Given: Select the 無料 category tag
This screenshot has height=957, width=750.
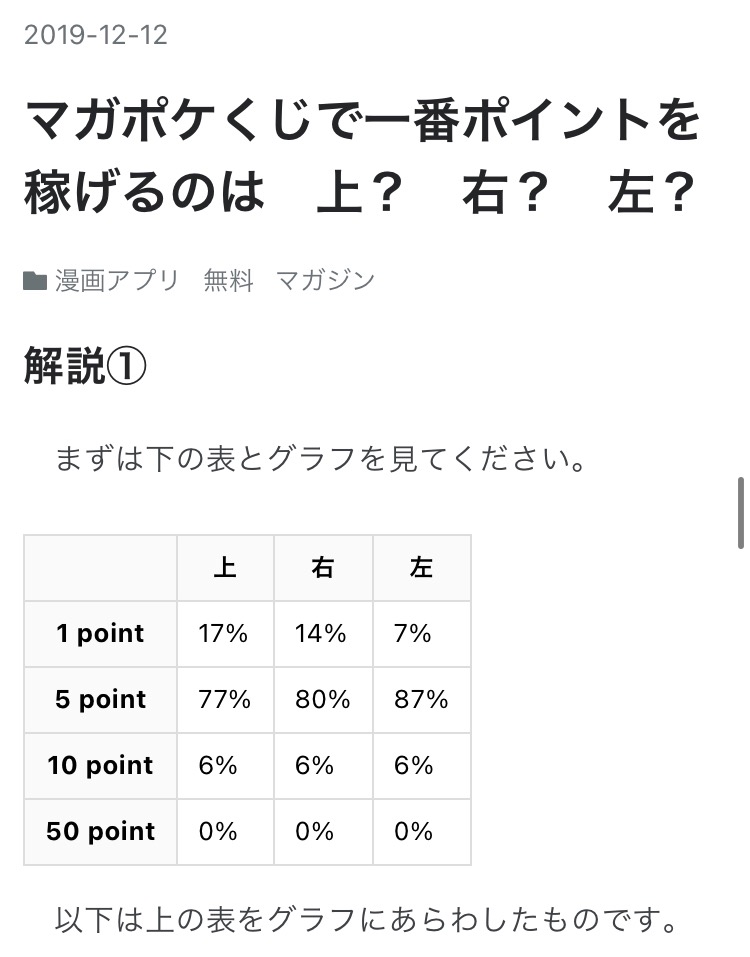Looking at the screenshot, I should click(x=228, y=280).
